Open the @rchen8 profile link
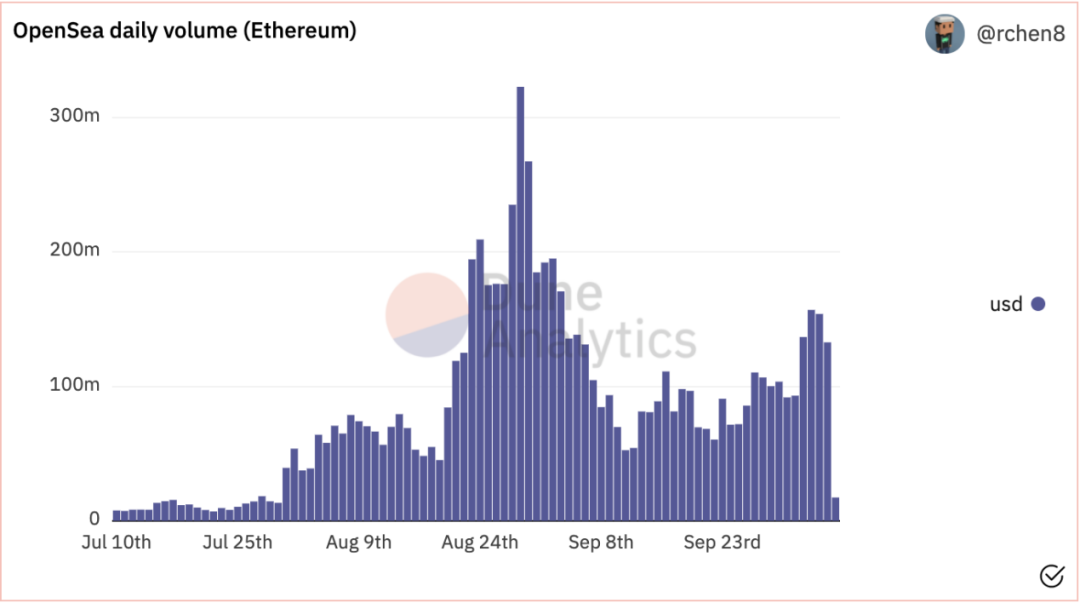The image size is (1080, 603). coord(1020,34)
